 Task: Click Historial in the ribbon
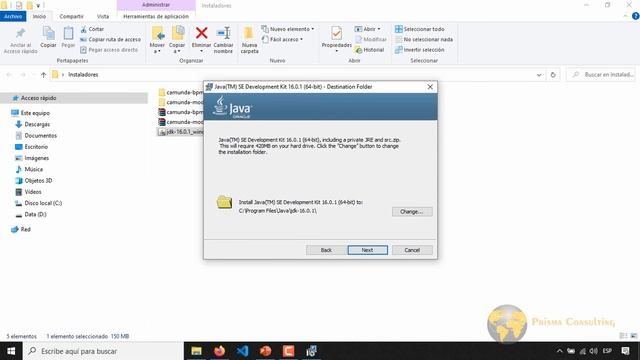pos(369,49)
